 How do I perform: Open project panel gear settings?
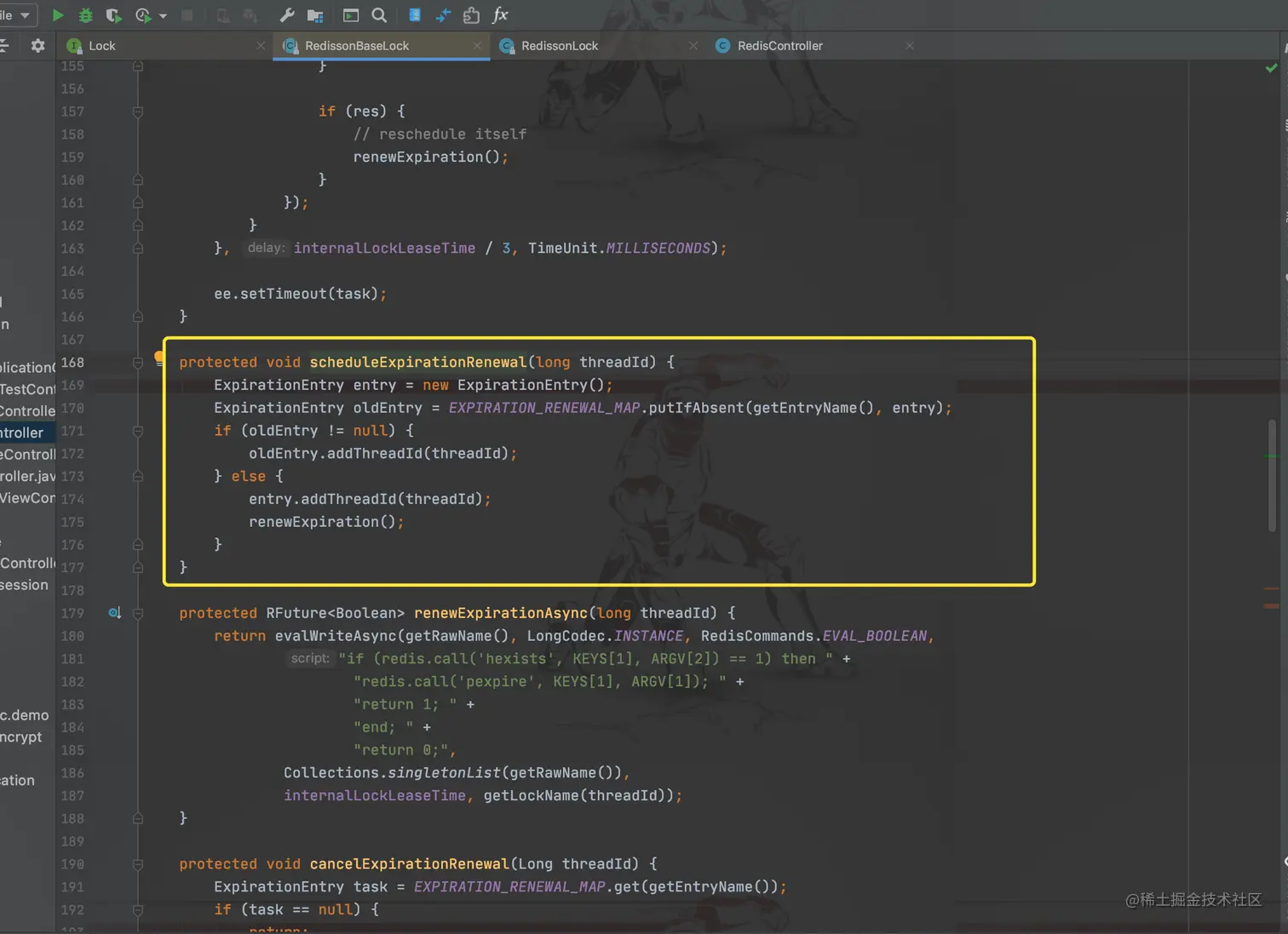tap(37, 46)
